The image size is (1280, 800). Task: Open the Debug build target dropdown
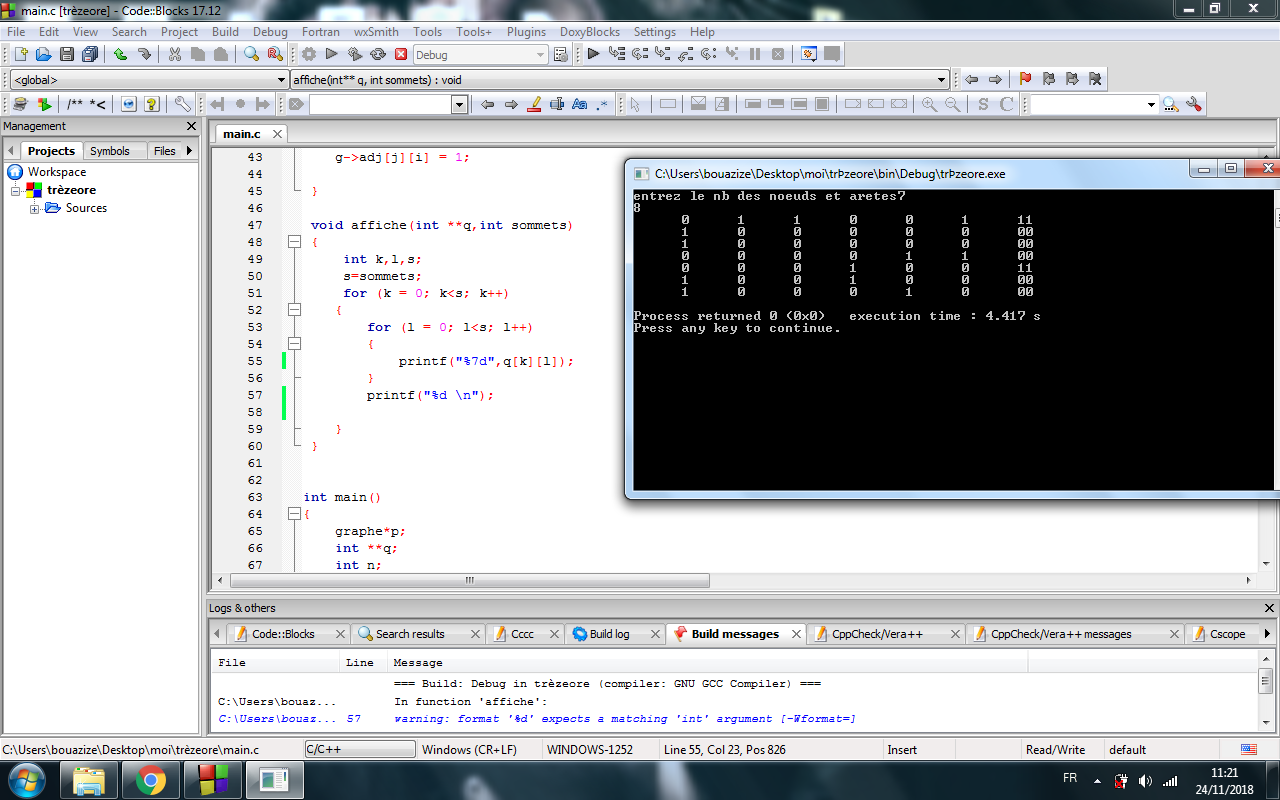point(540,55)
